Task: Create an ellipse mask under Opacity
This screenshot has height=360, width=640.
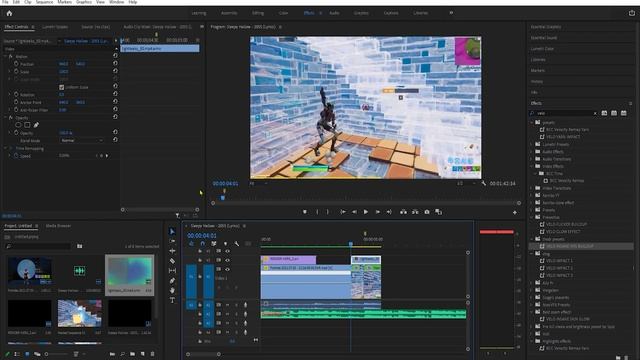Action: coord(18,125)
